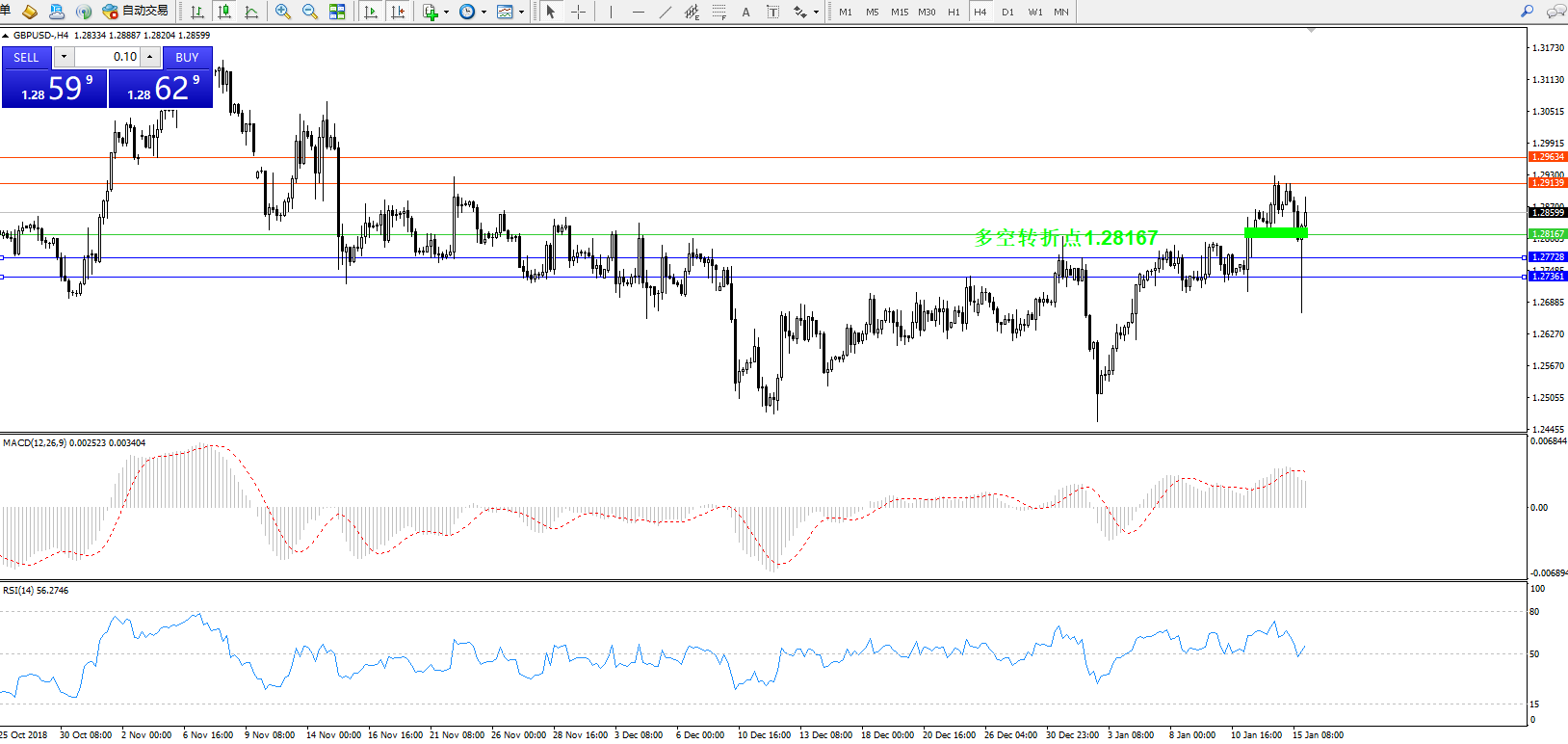Collapse the one-click trading panel triangle
Viewport: 1568px width, 744px height.
(6, 36)
